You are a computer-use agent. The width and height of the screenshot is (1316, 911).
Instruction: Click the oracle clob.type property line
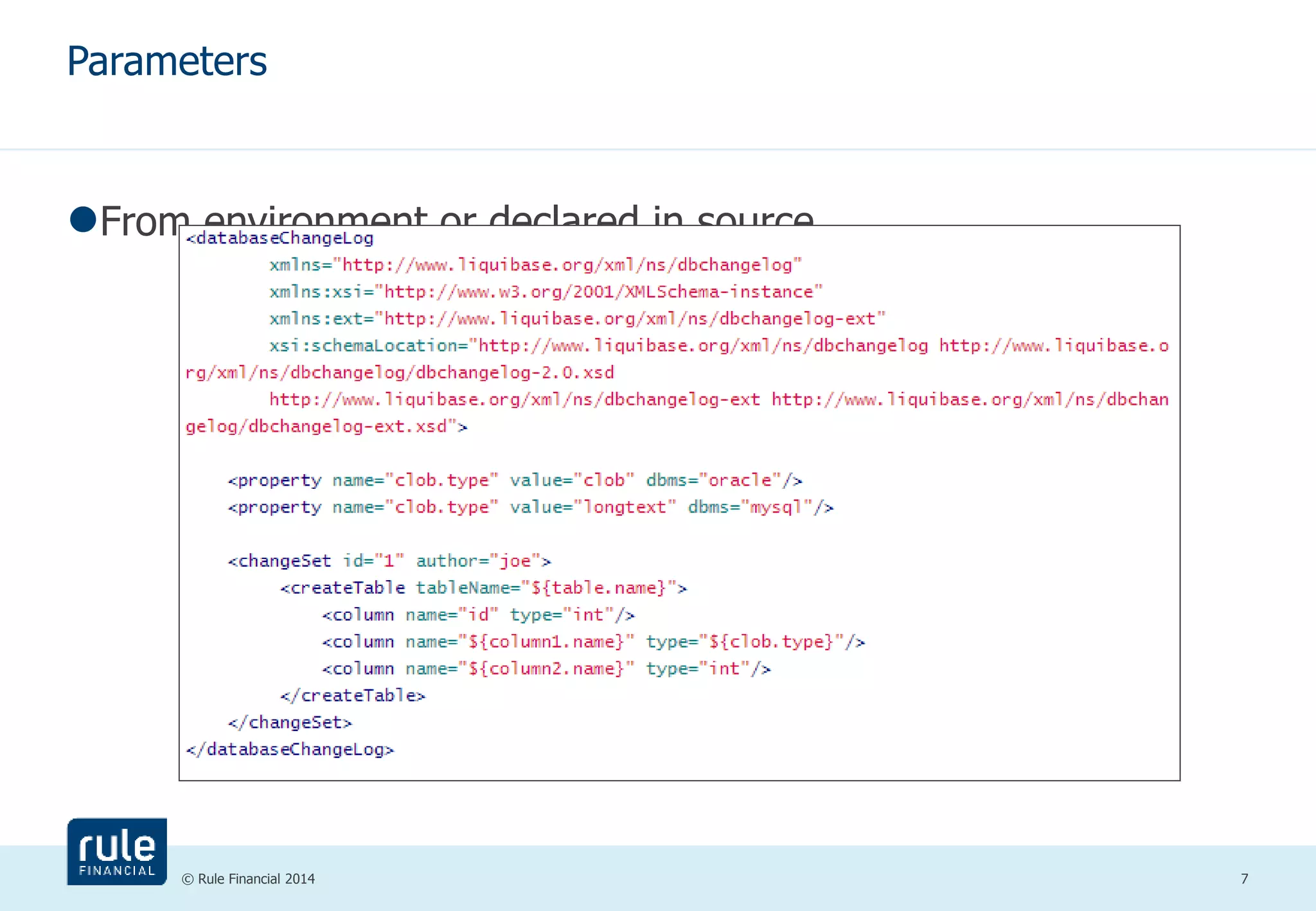[515, 481]
